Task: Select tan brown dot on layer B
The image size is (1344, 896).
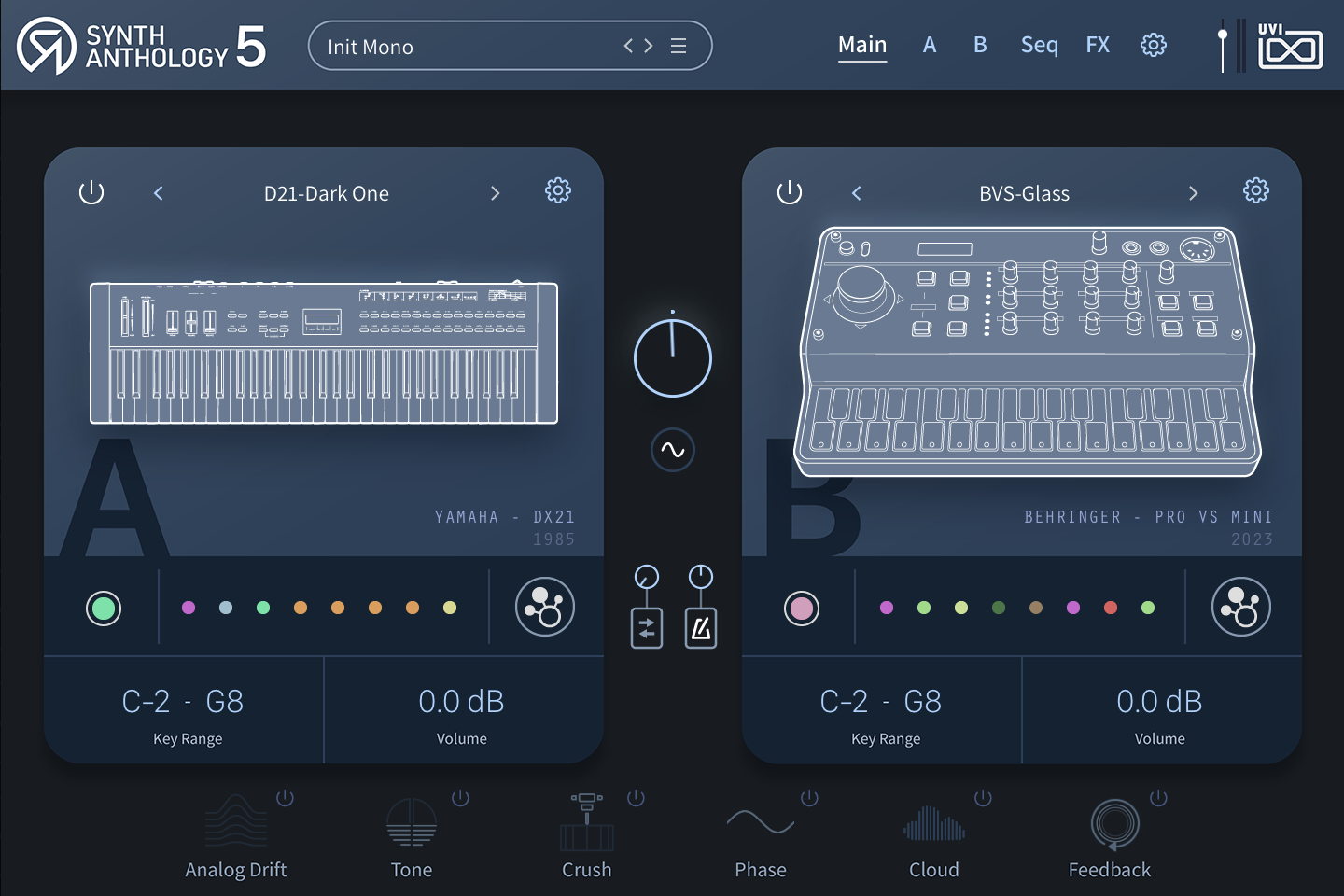Action: coord(1036,608)
